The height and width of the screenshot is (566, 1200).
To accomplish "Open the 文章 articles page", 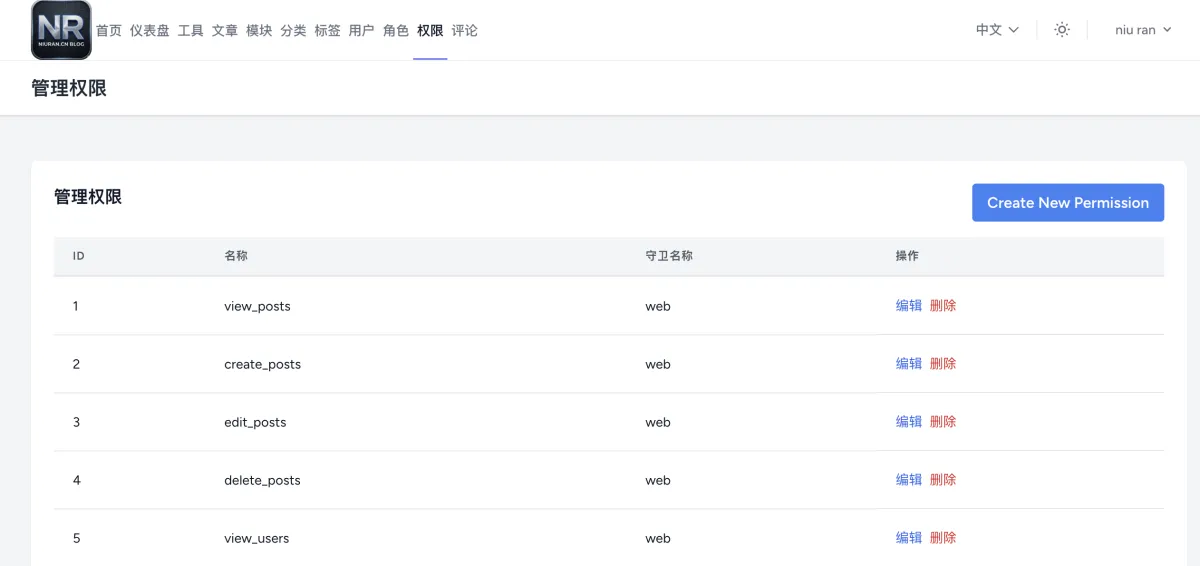I will 225,31.
